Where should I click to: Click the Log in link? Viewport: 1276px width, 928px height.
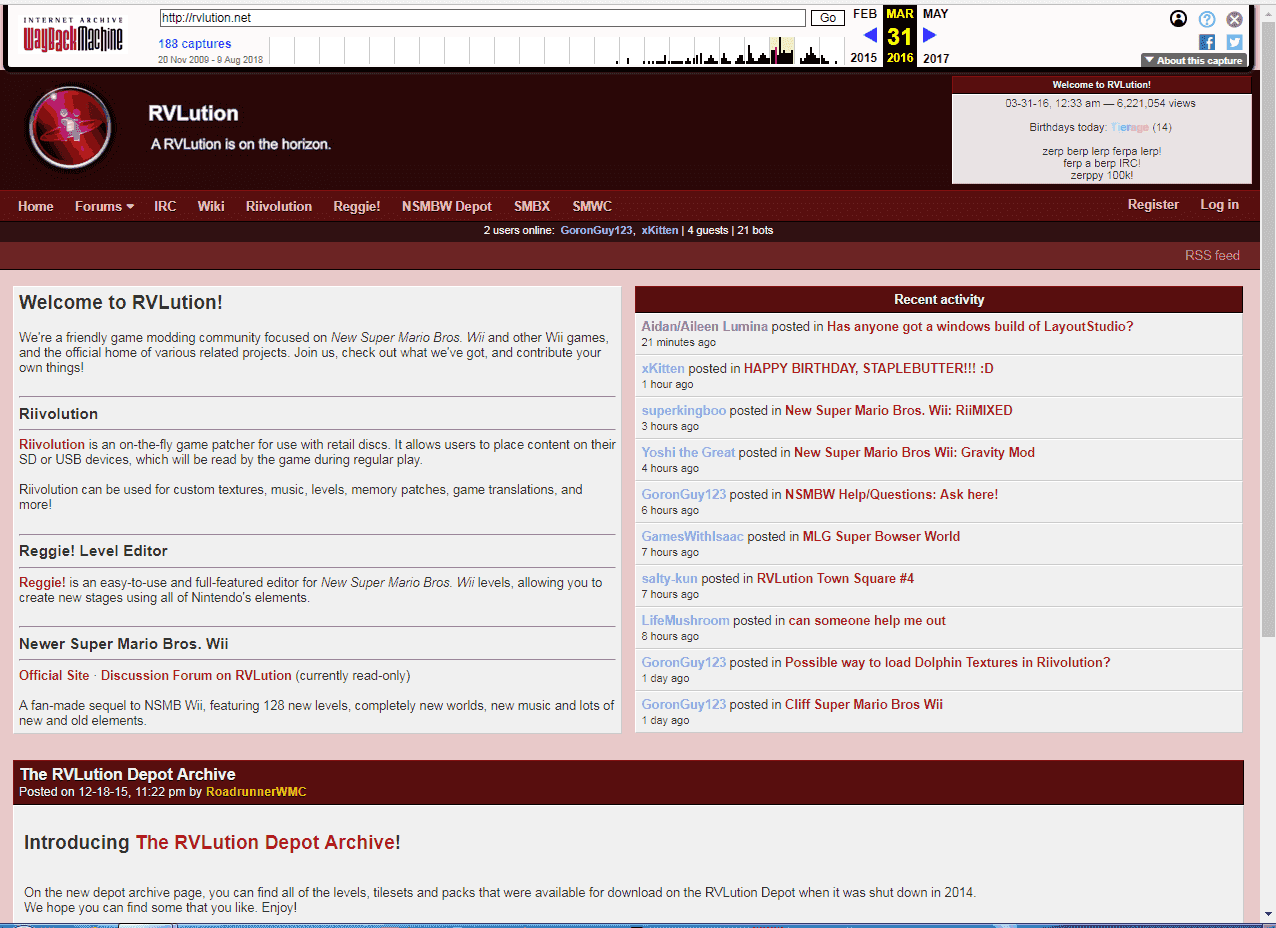pyautogui.click(x=1220, y=204)
